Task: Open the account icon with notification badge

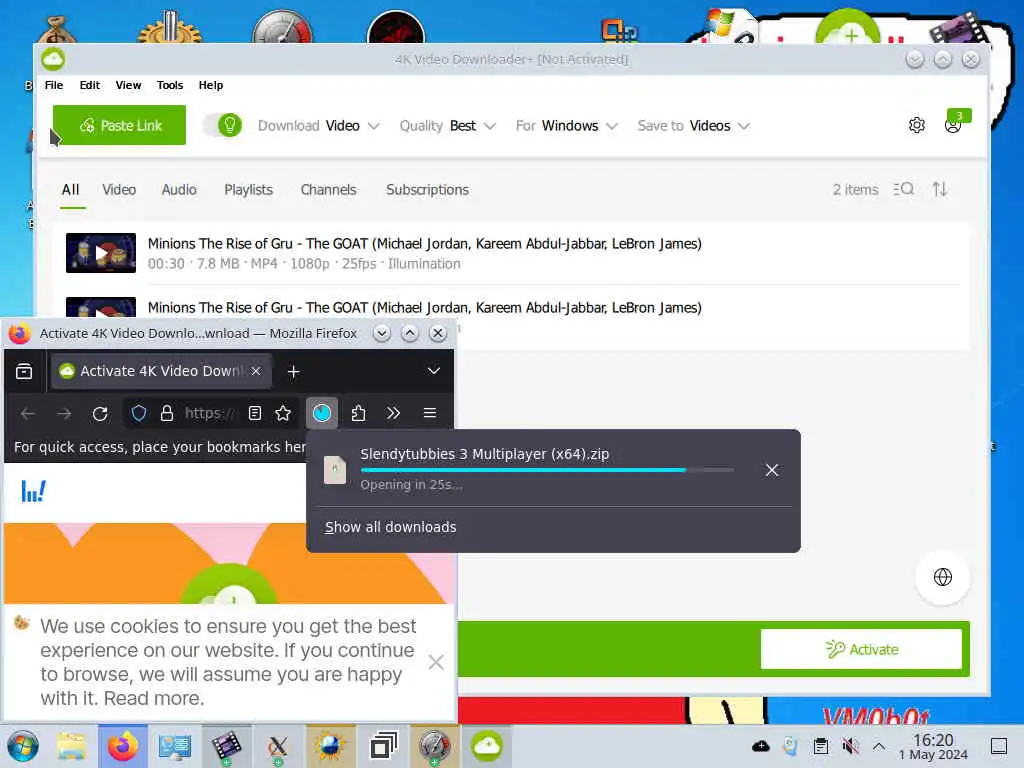Action: (x=954, y=123)
